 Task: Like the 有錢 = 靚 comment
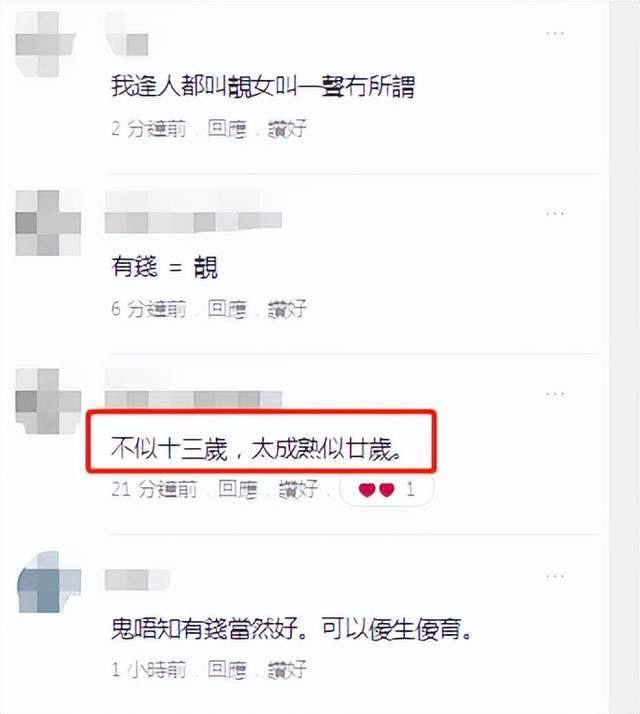point(287,309)
